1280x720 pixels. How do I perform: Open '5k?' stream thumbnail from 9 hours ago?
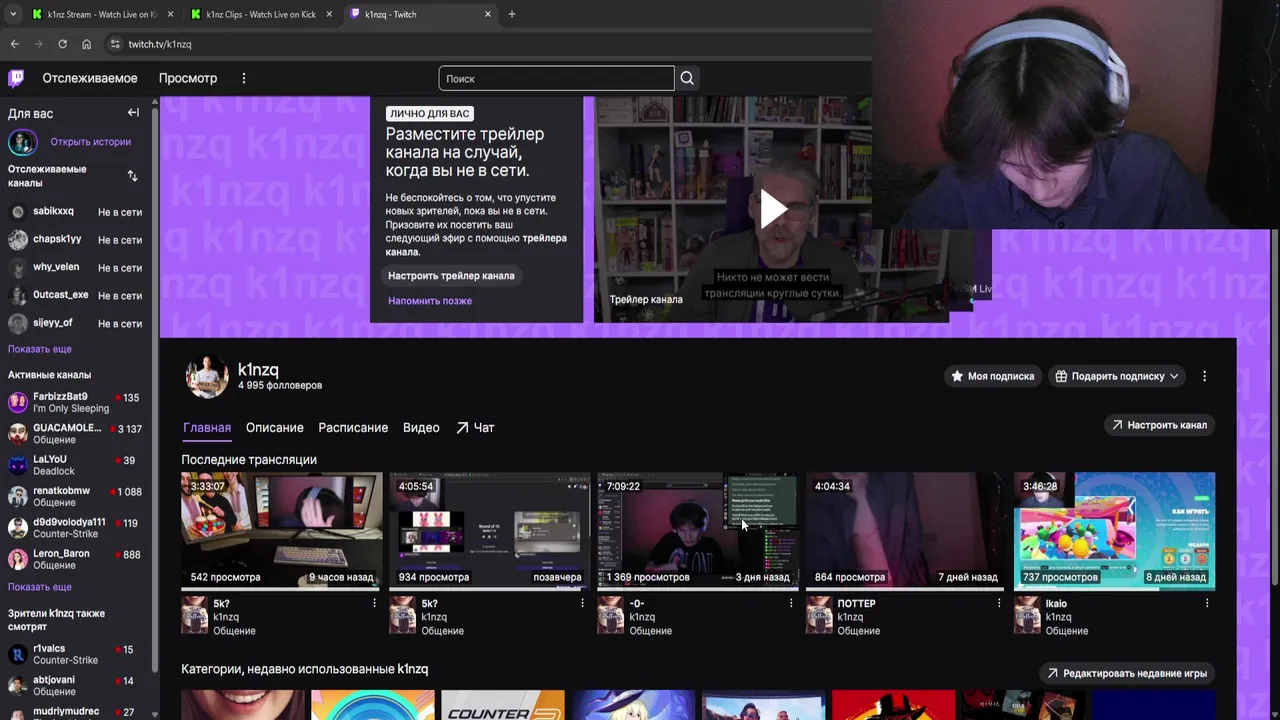pos(282,531)
